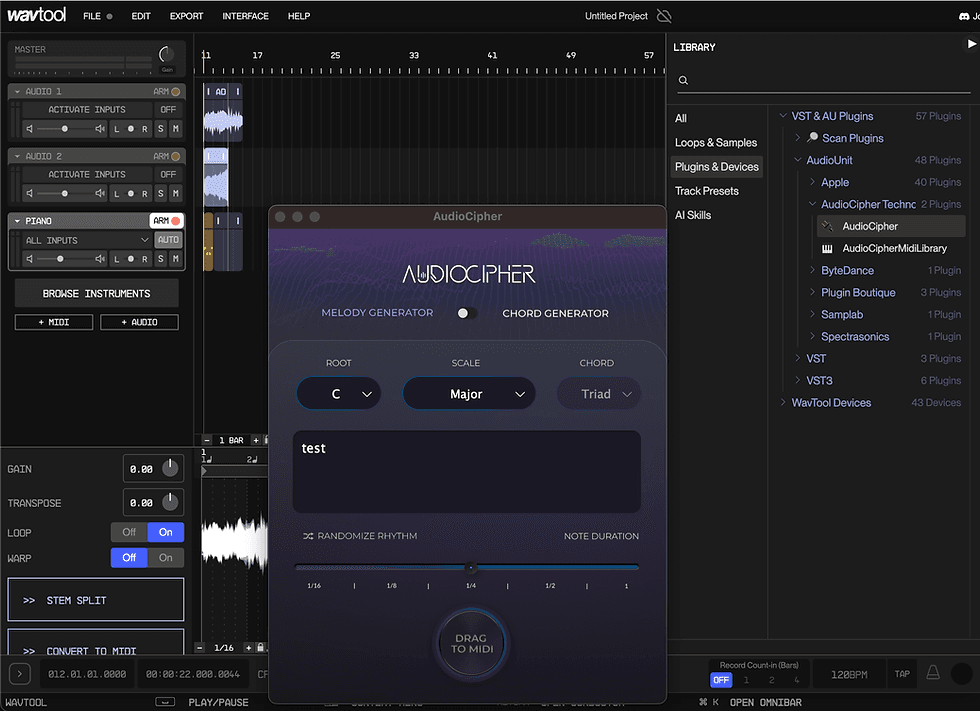
Task: Select AI Skills library category
Action: tap(692, 215)
